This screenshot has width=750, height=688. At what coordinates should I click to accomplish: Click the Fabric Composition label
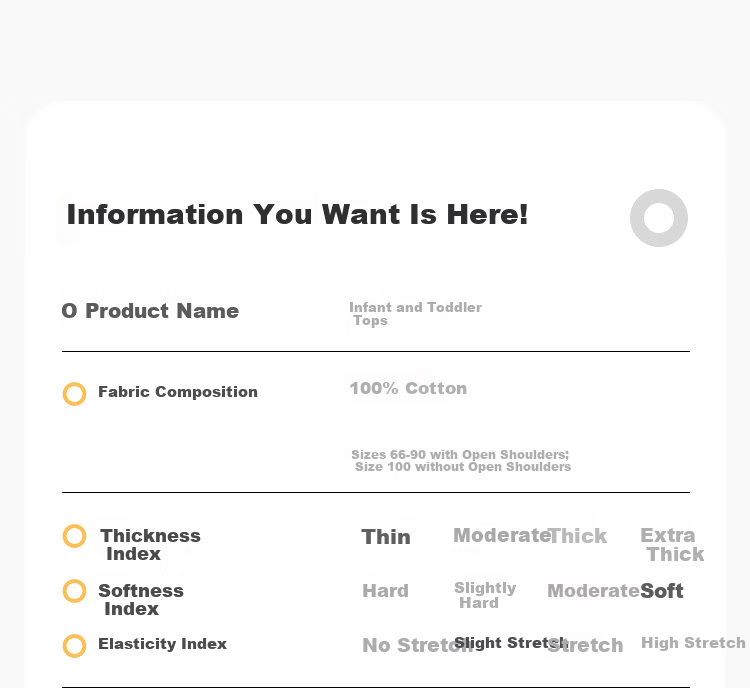(178, 392)
